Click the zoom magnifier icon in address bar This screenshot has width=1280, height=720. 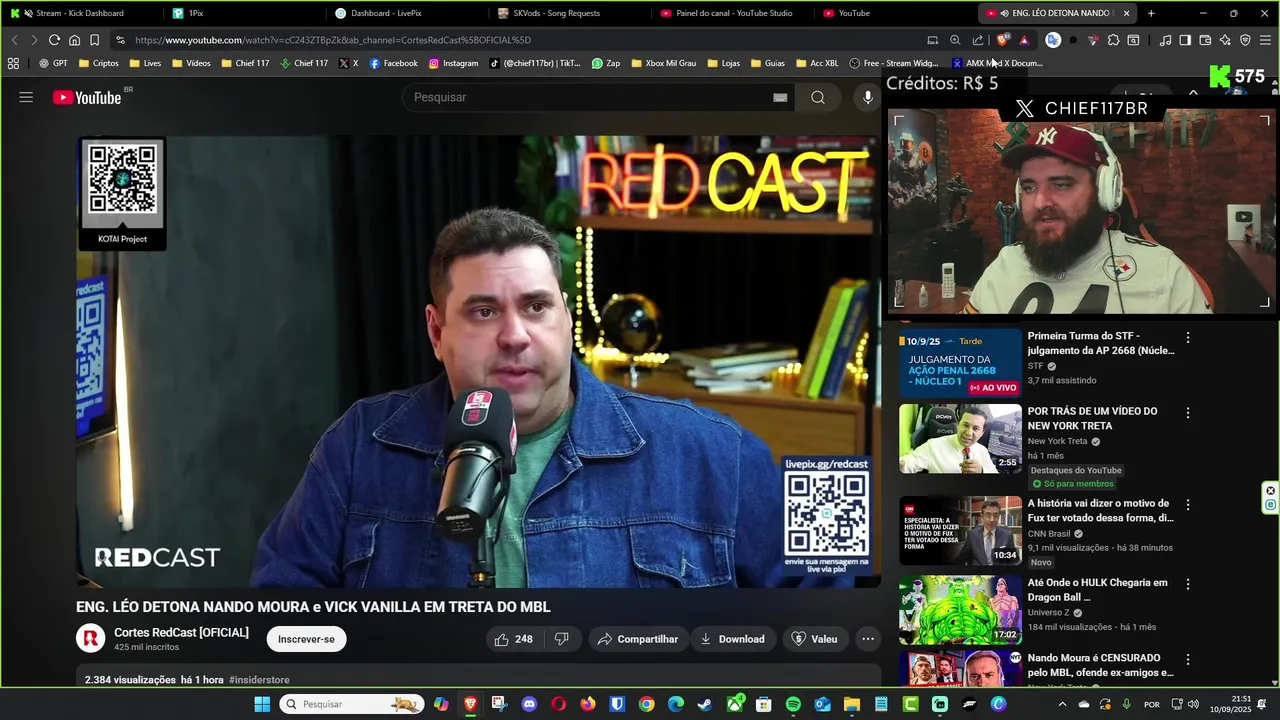coord(955,40)
